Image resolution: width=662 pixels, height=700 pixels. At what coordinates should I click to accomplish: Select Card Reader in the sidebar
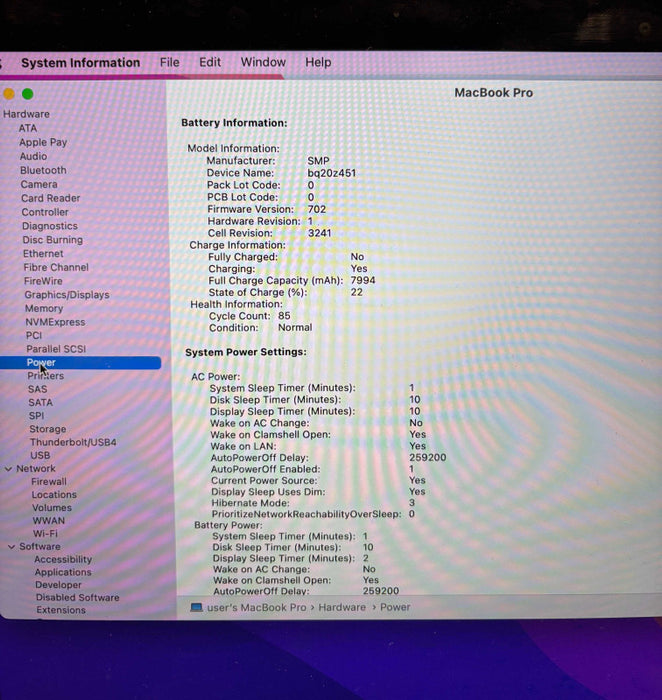pos(50,198)
